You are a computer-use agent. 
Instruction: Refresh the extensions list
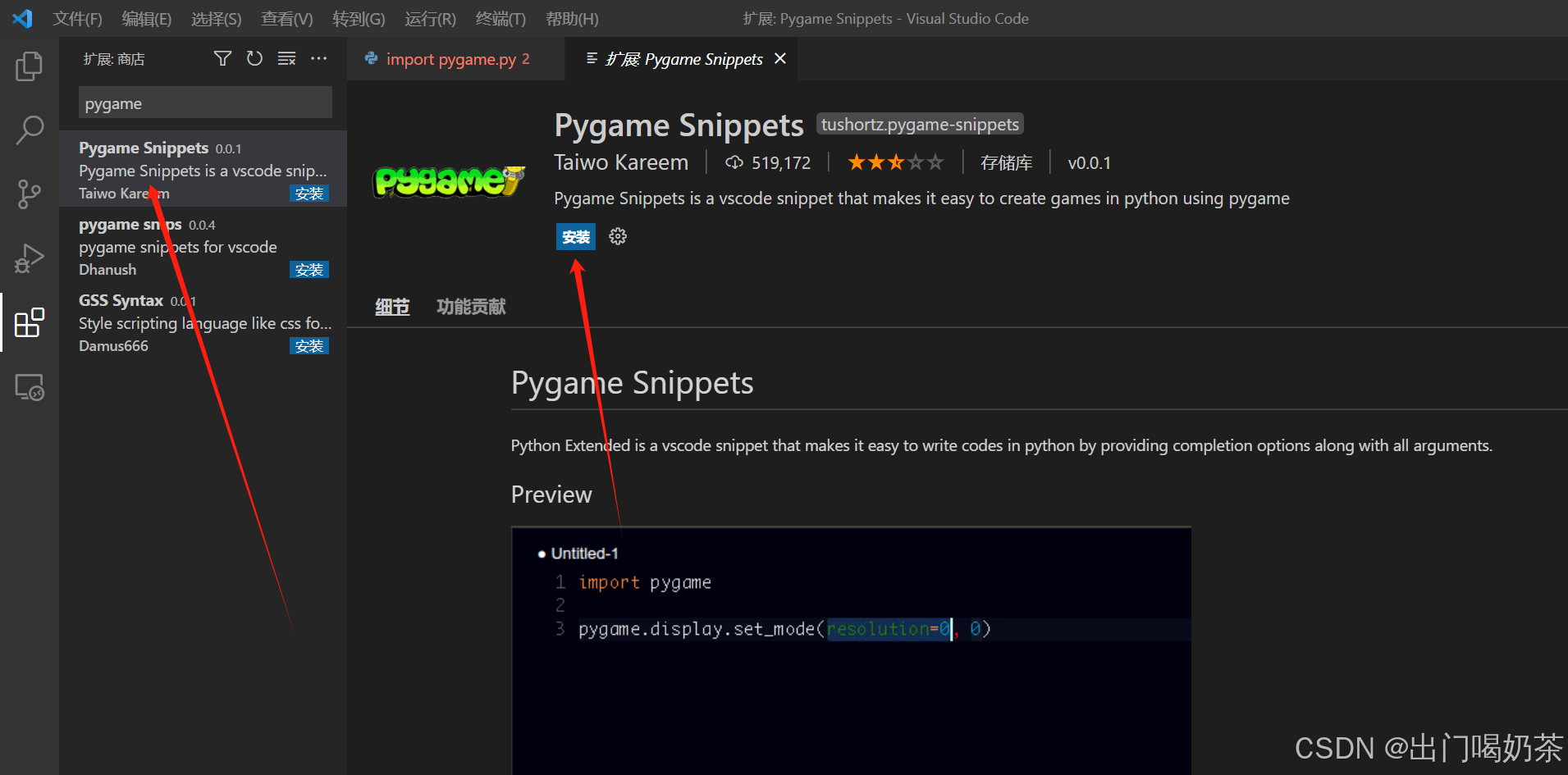click(x=254, y=58)
